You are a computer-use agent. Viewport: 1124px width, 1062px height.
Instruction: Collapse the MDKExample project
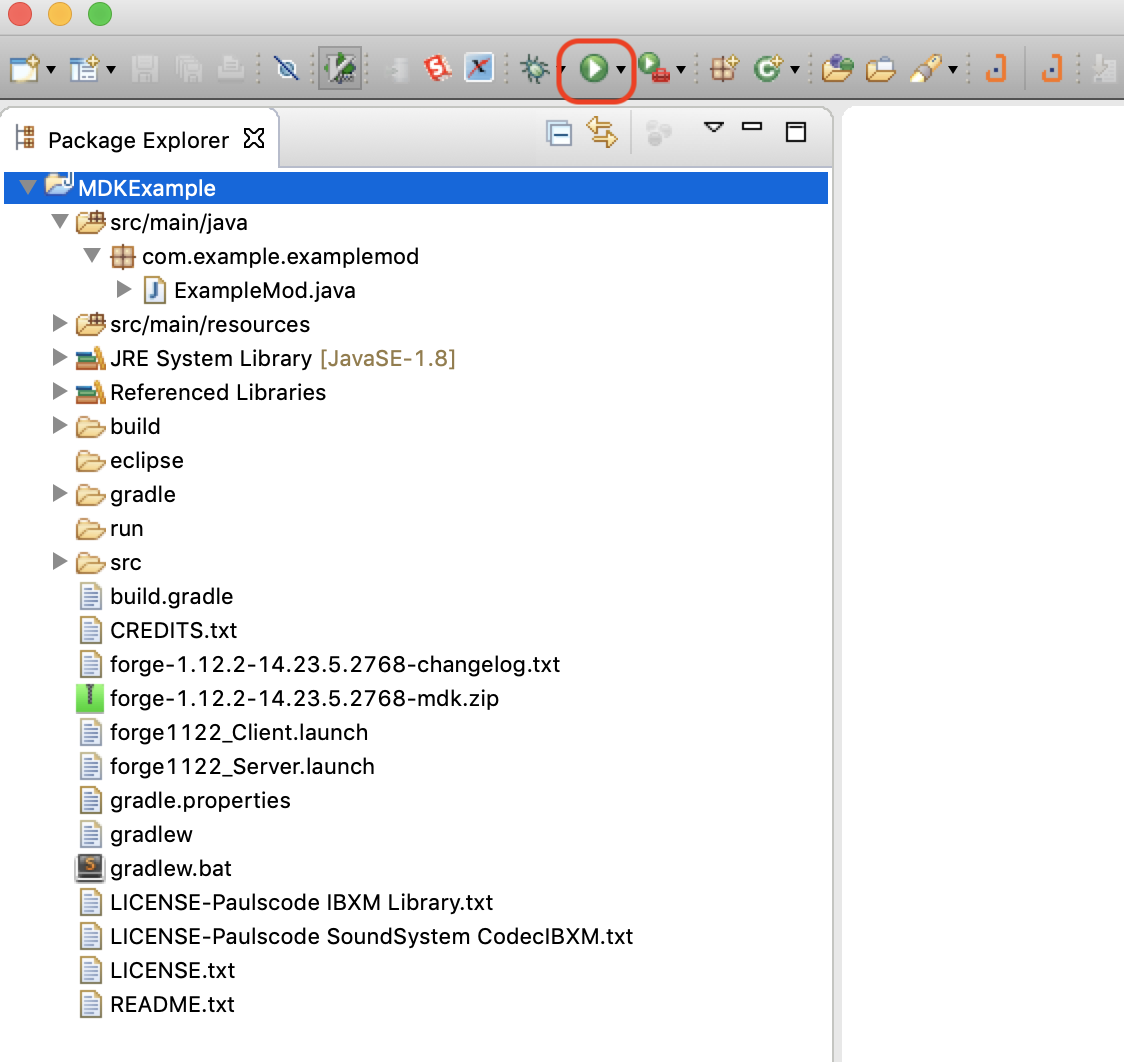[28, 188]
